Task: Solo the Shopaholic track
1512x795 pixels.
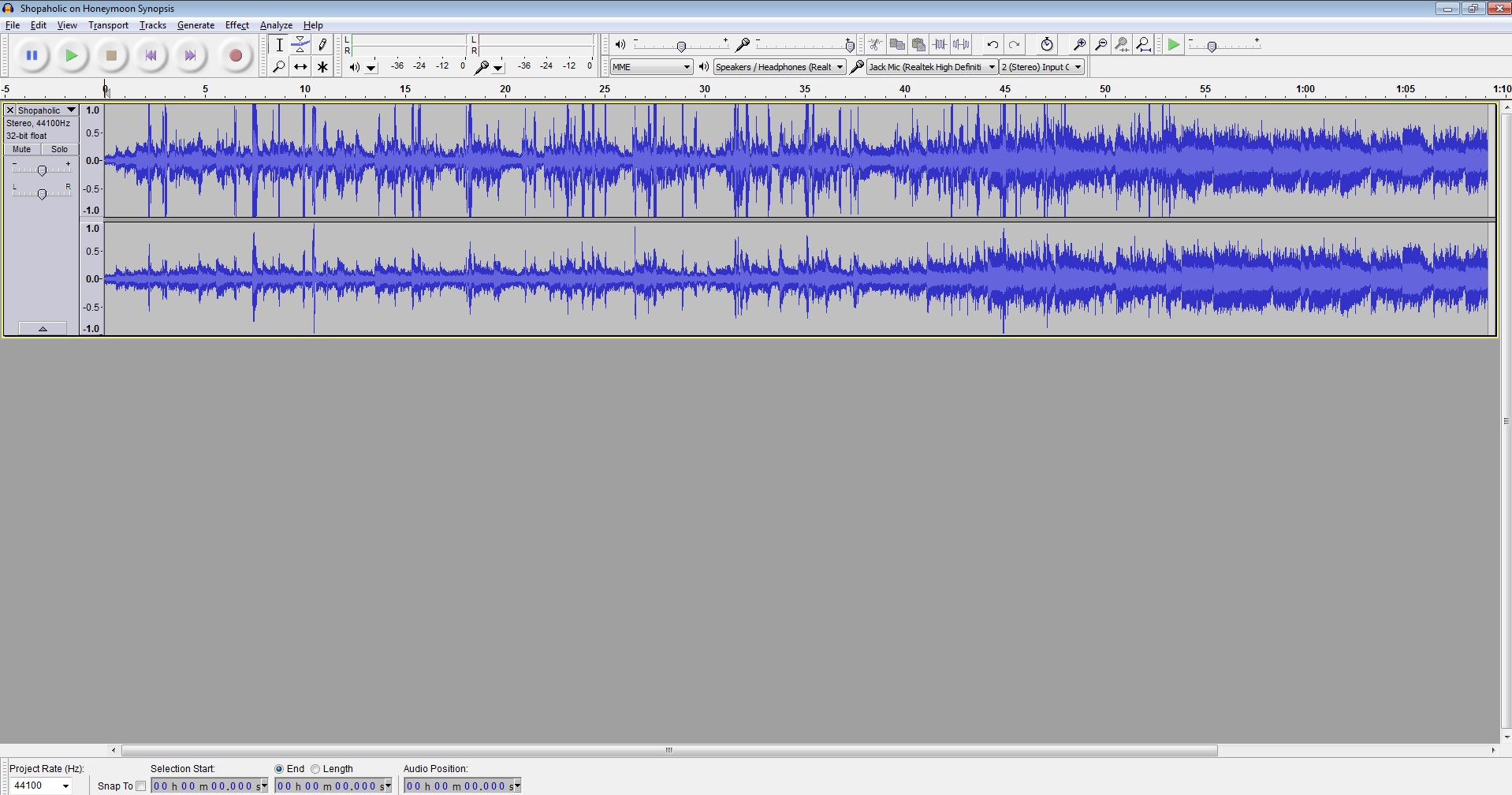Action: pos(59,149)
